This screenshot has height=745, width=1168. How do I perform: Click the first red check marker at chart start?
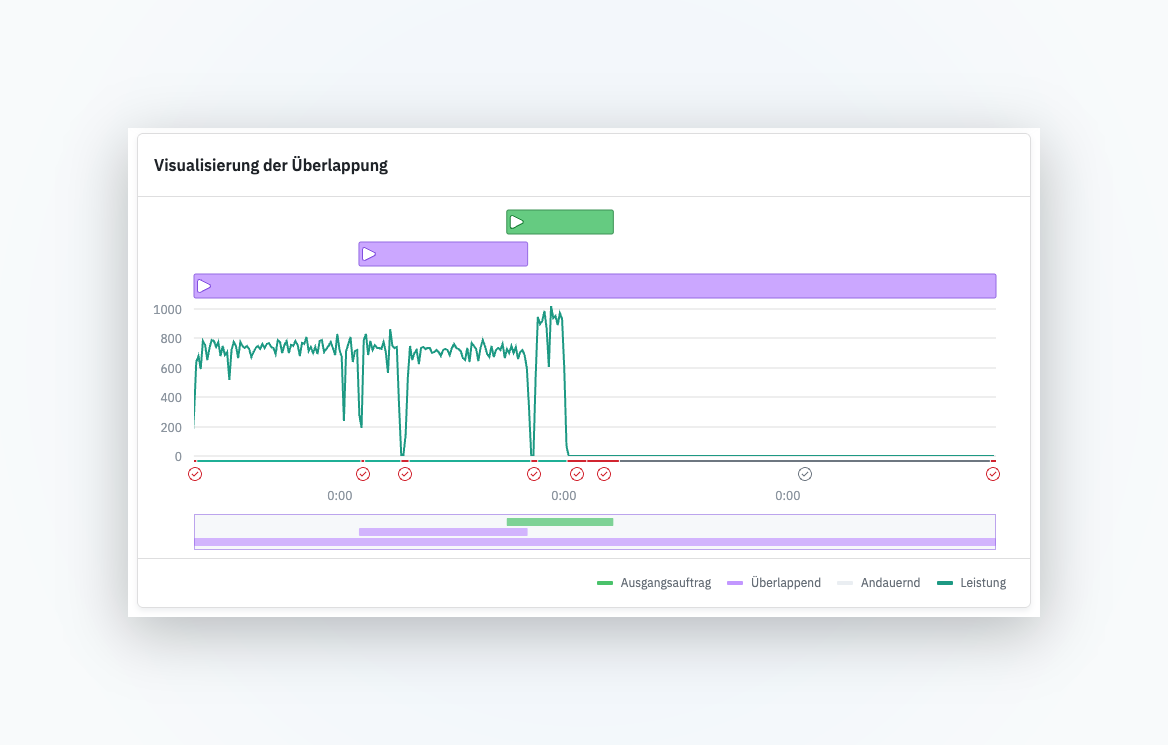click(195, 474)
